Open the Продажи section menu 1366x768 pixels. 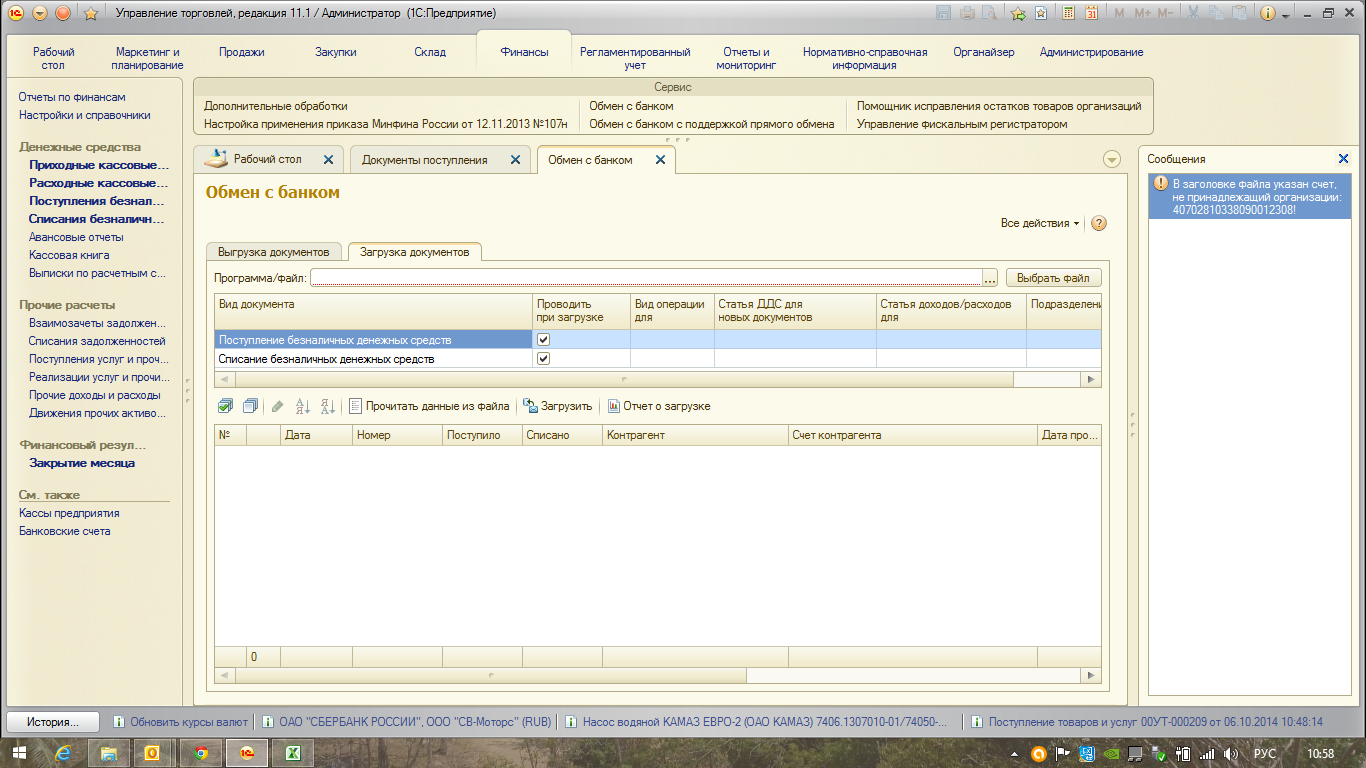pos(241,52)
